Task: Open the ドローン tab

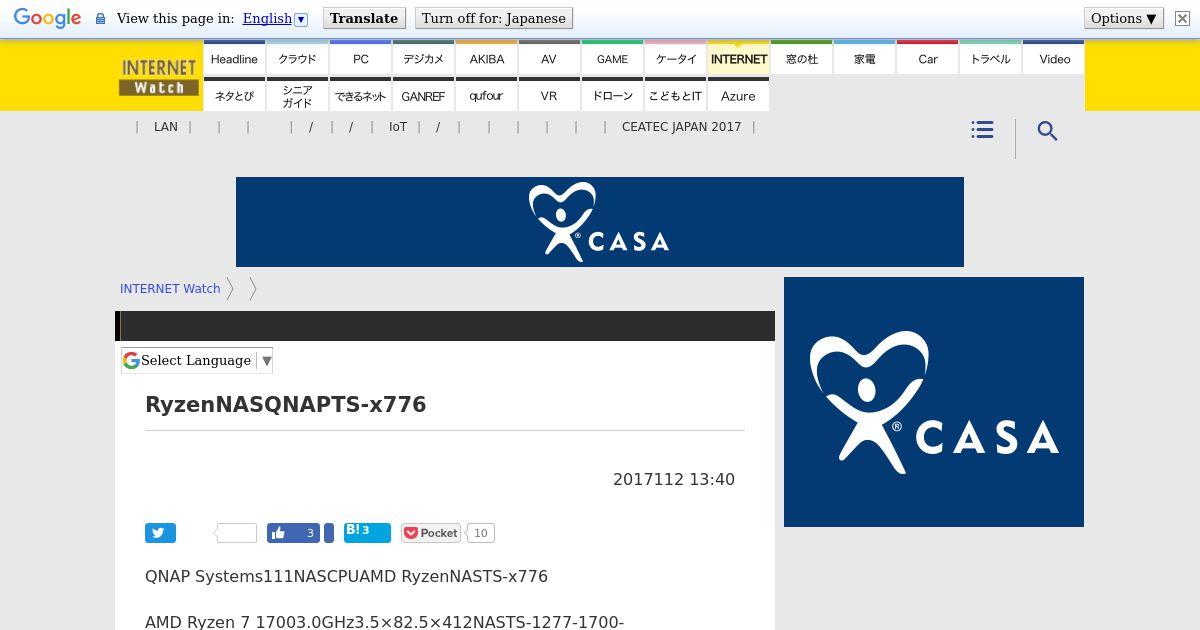Action: coord(612,96)
